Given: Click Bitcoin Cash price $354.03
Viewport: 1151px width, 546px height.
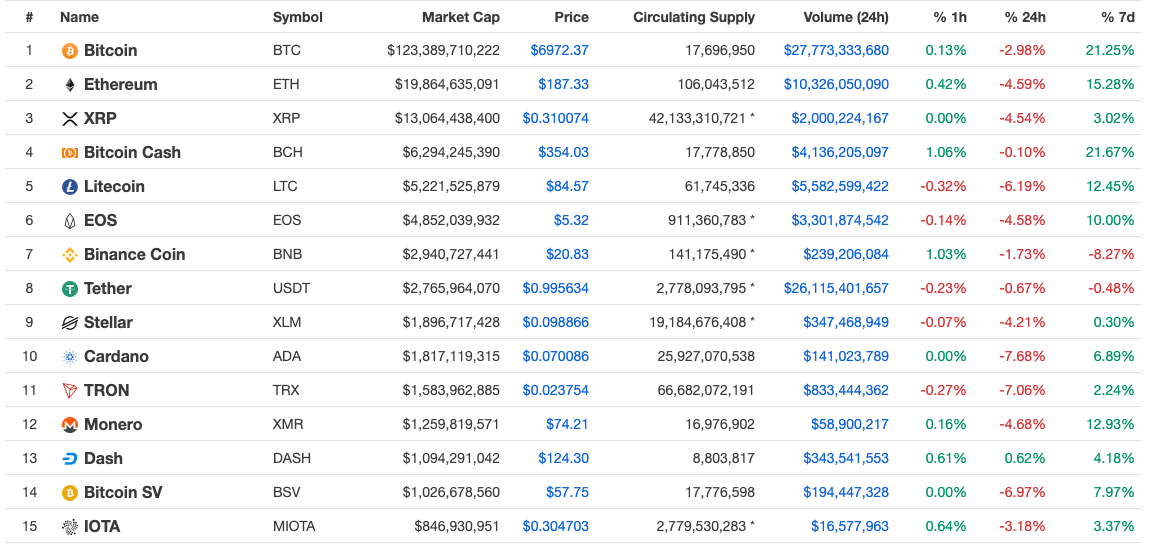Looking at the screenshot, I should [x=563, y=153].
